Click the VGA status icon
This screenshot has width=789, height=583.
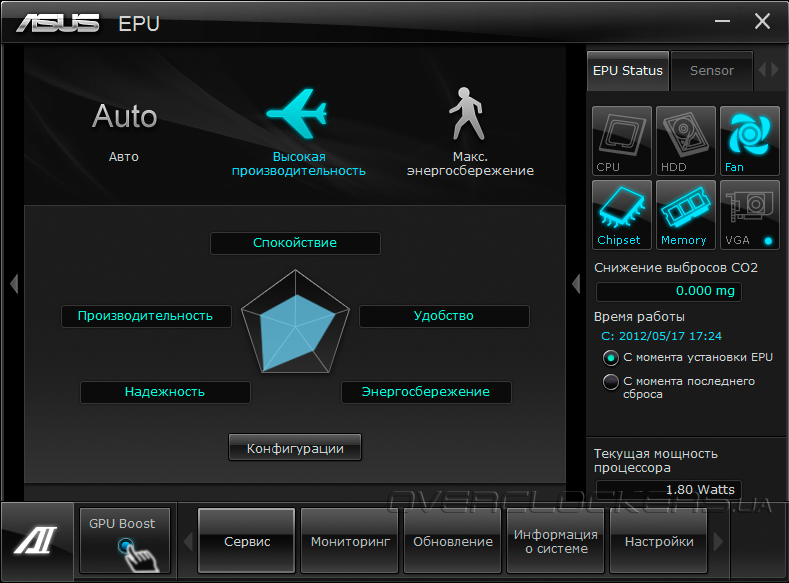(749, 215)
